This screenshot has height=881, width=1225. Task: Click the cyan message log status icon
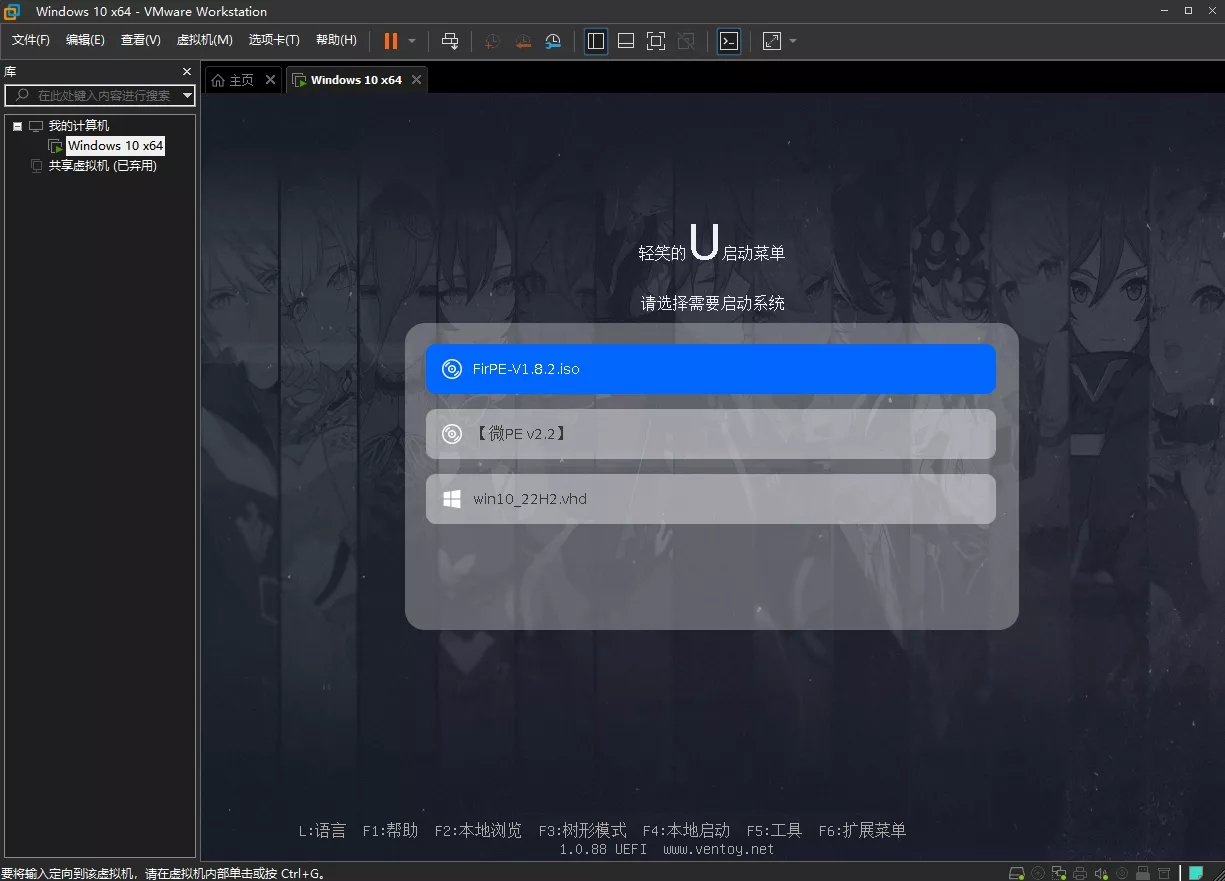[x=1195, y=872]
